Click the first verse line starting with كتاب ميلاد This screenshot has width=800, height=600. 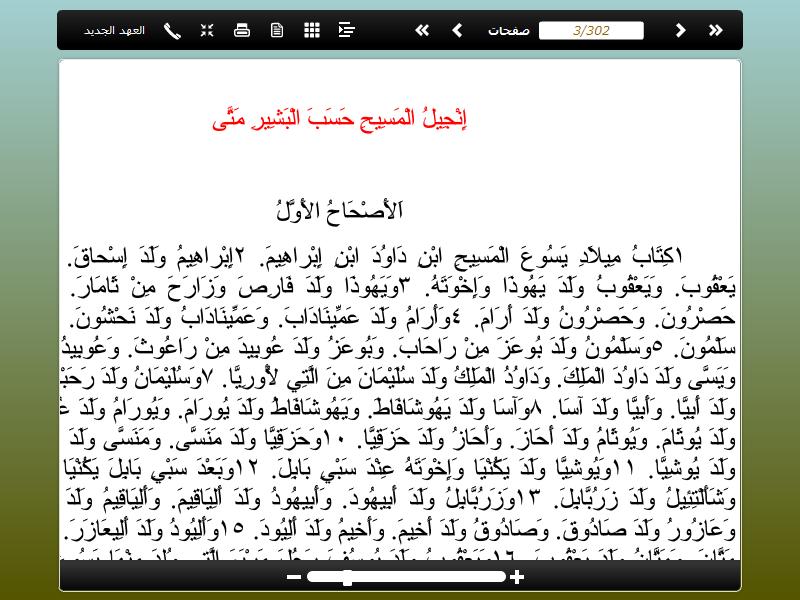pos(400,255)
